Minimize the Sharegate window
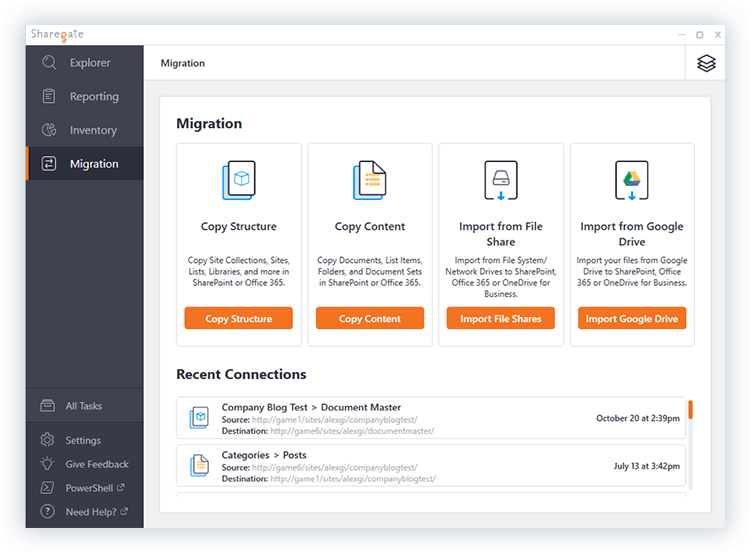This screenshot has width=750, height=553. [681, 34]
